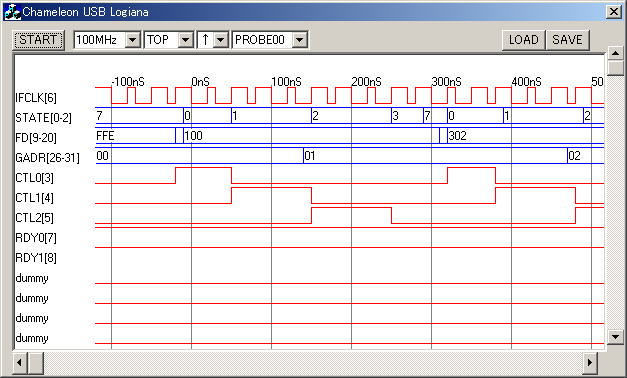
Task: Open the TOP trigger position dropdown
Action: pyautogui.click(x=186, y=40)
